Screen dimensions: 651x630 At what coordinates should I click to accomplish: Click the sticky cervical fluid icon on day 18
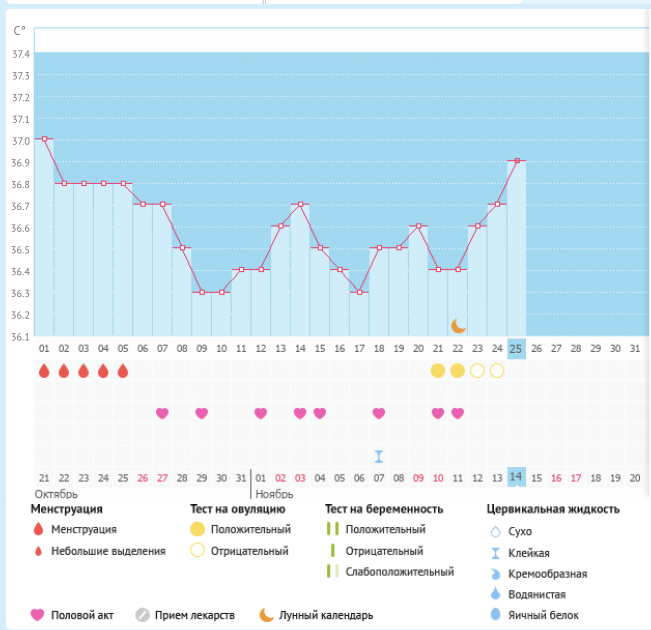tap(378, 456)
